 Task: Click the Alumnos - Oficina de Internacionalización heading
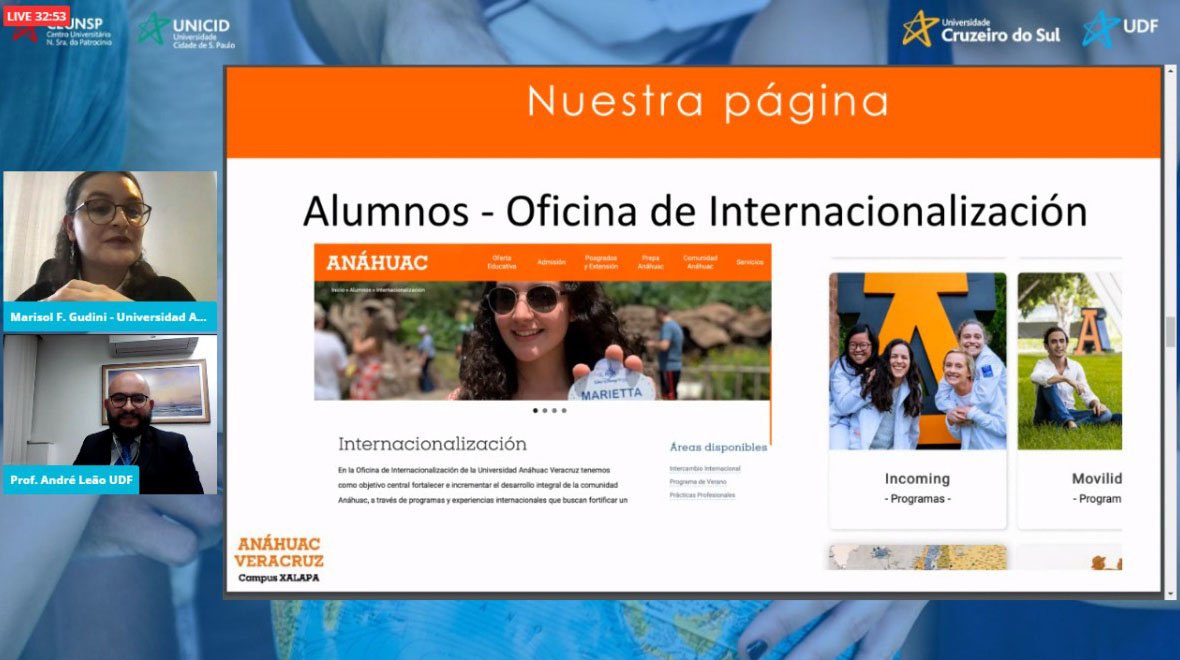pyautogui.click(x=695, y=211)
